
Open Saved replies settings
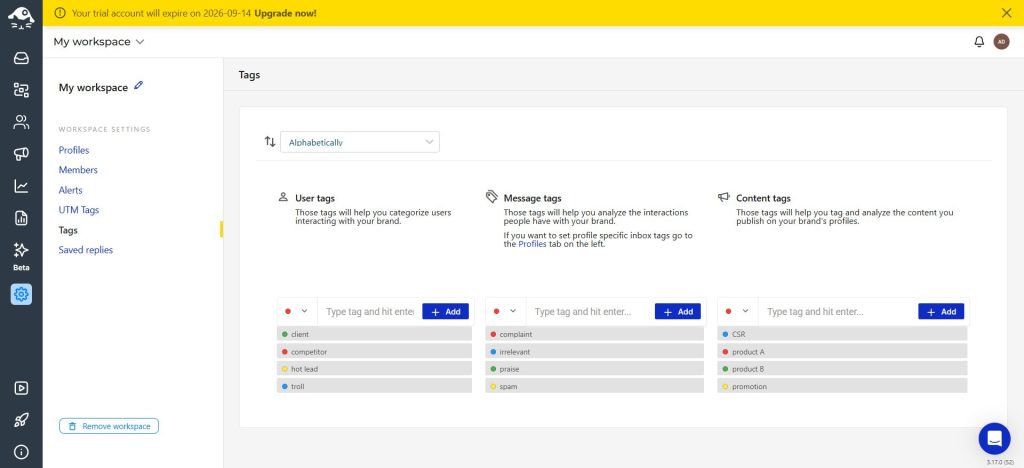coord(86,250)
